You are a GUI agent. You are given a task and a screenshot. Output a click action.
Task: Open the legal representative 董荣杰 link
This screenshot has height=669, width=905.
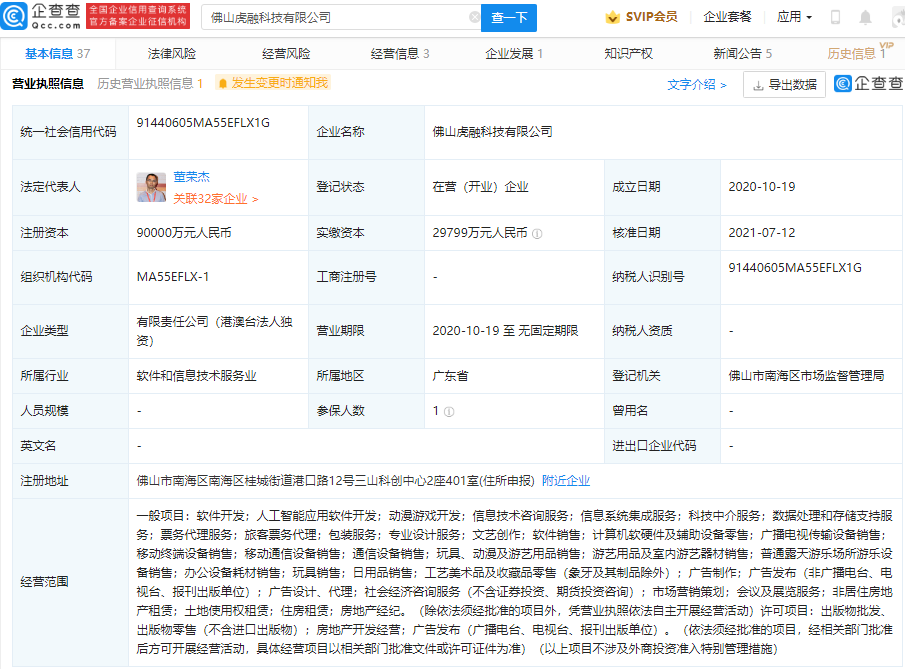point(191,177)
